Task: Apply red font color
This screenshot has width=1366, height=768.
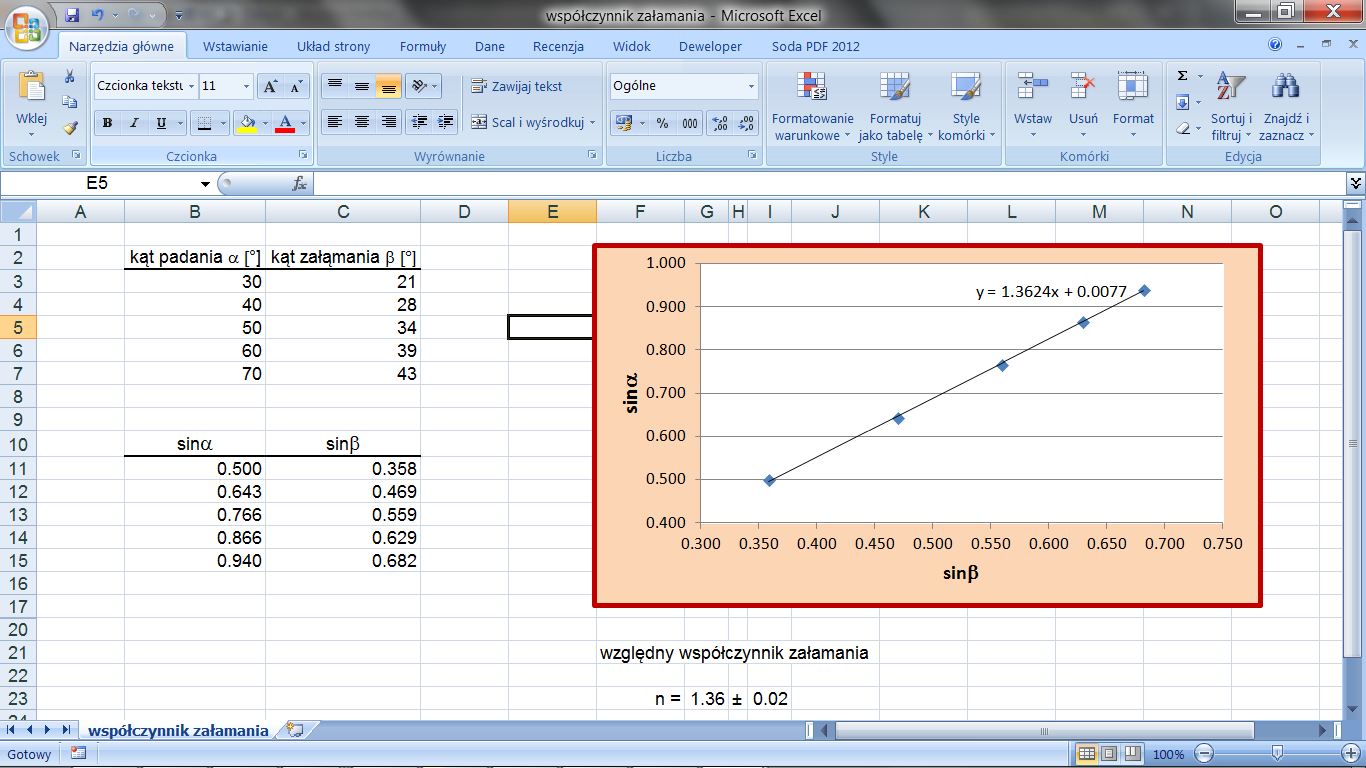Action: click(x=285, y=123)
